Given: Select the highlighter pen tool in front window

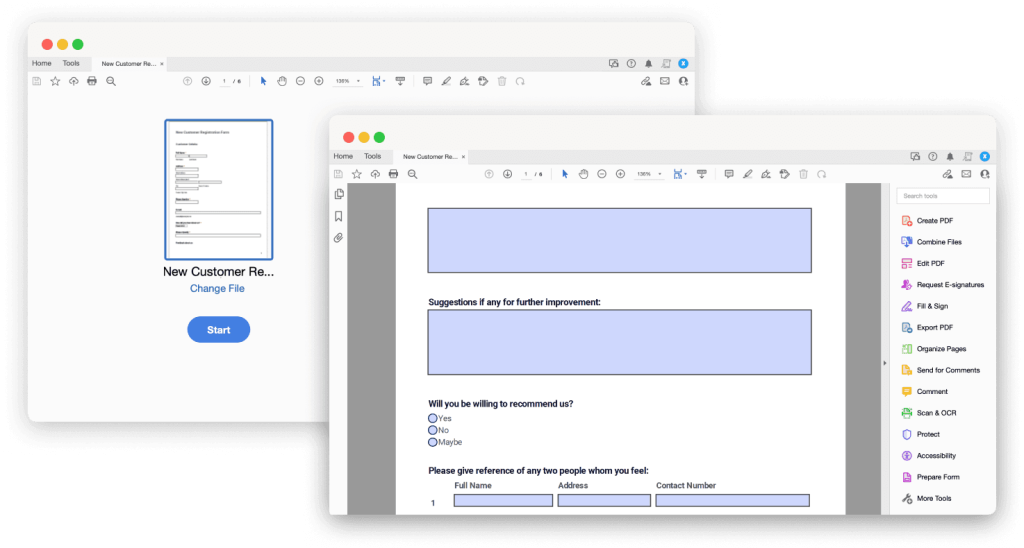Looking at the screenshot, I should 748,174.
